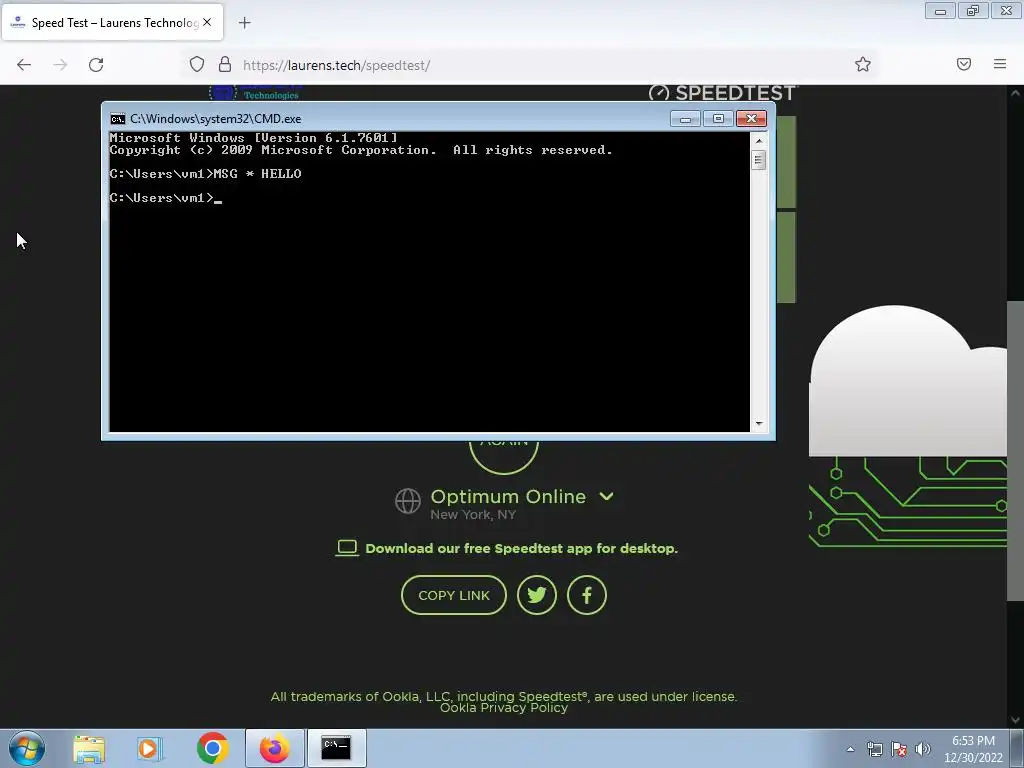Click the globe icon beside Optimum Online
The height and width of the screenshot is (768, 1024).
pyautogui.click(x=408, y=502)
